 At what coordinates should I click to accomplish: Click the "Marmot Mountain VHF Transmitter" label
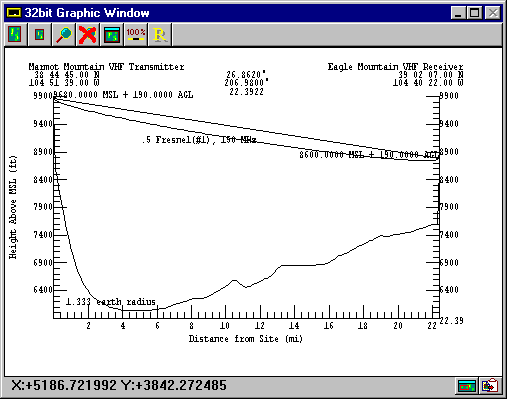106,67
